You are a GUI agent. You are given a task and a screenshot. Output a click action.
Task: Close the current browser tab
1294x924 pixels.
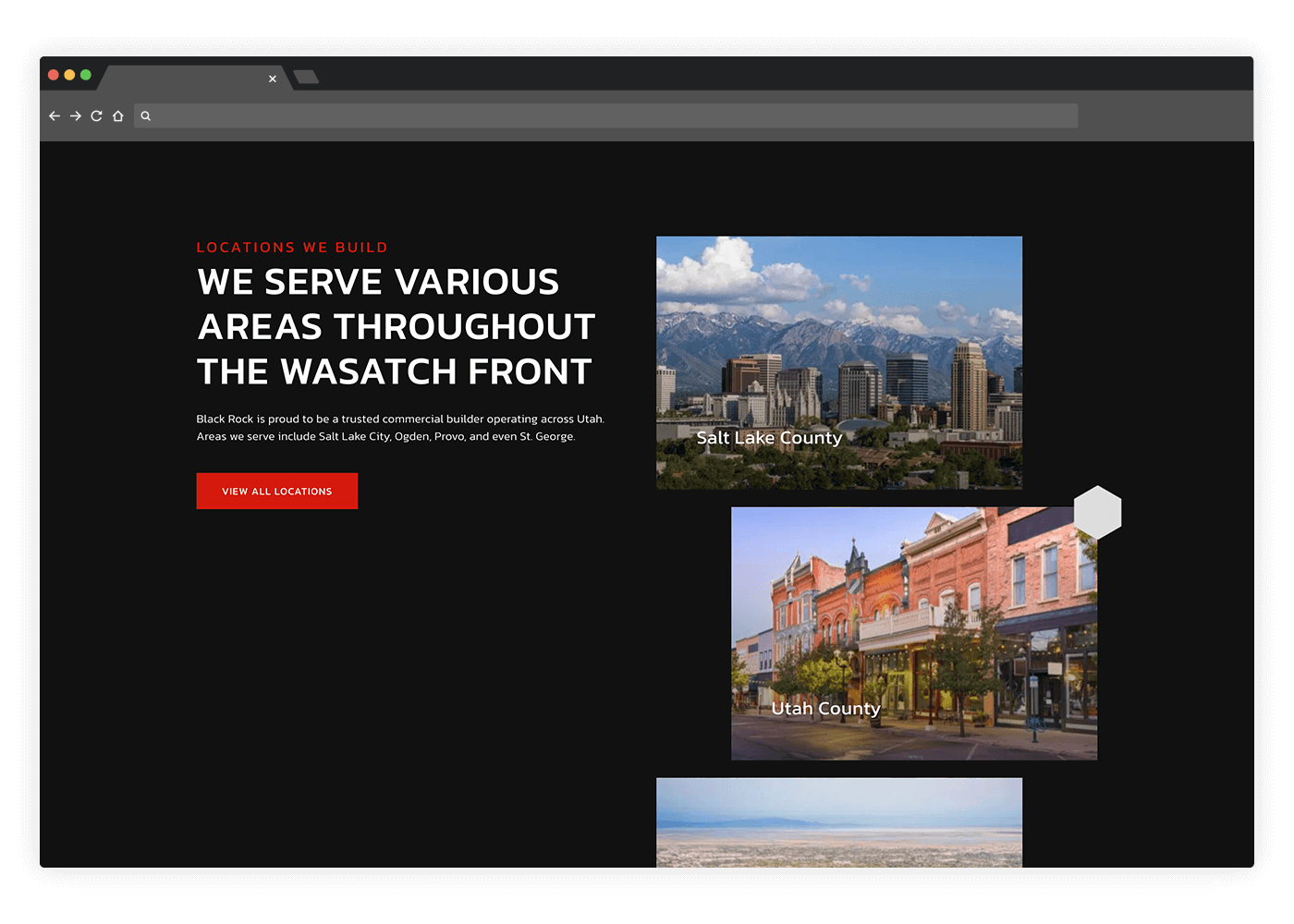tap(273, 79)
